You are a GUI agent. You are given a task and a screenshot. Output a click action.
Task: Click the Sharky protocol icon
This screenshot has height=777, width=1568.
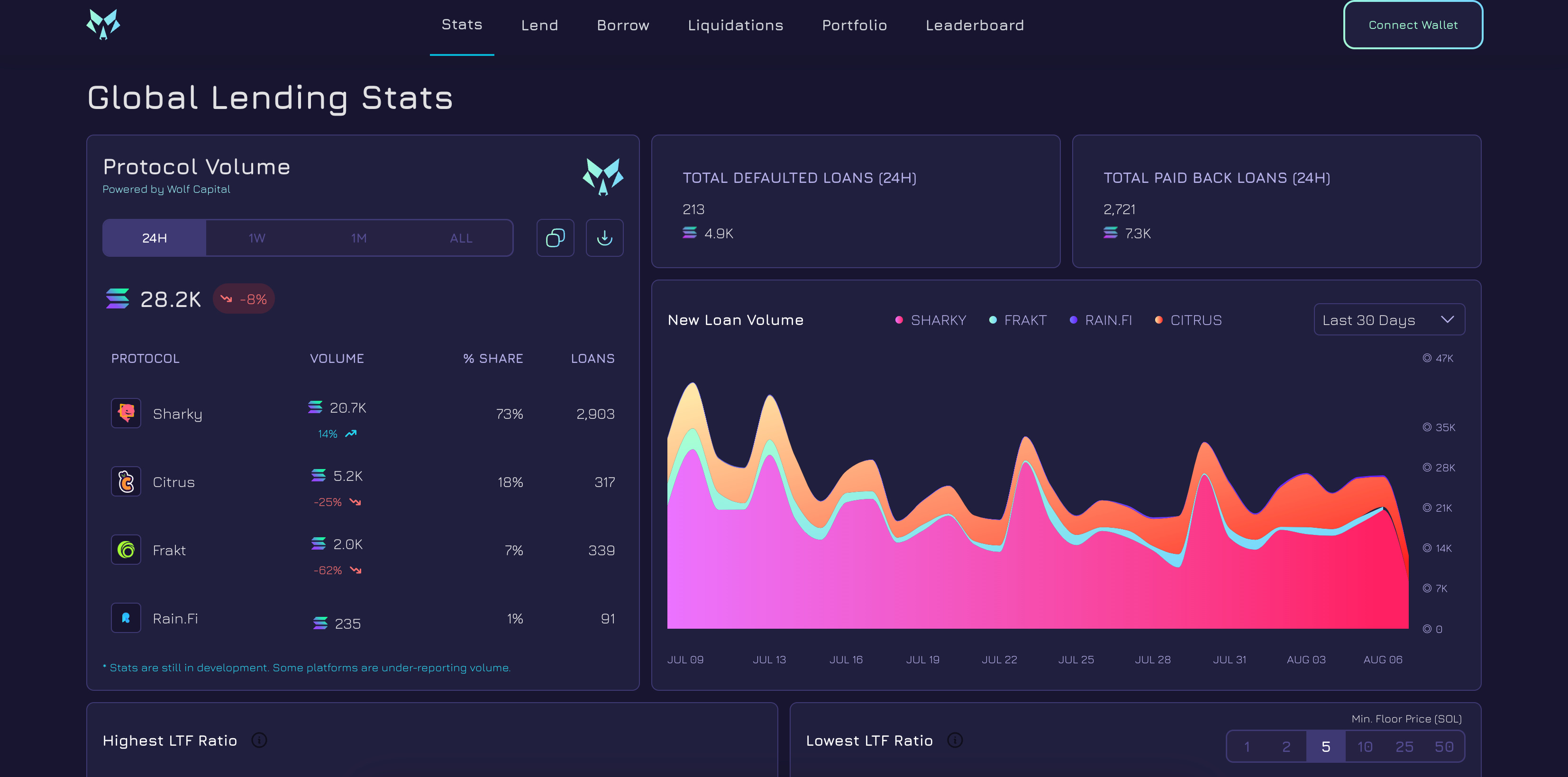(126, 413)
